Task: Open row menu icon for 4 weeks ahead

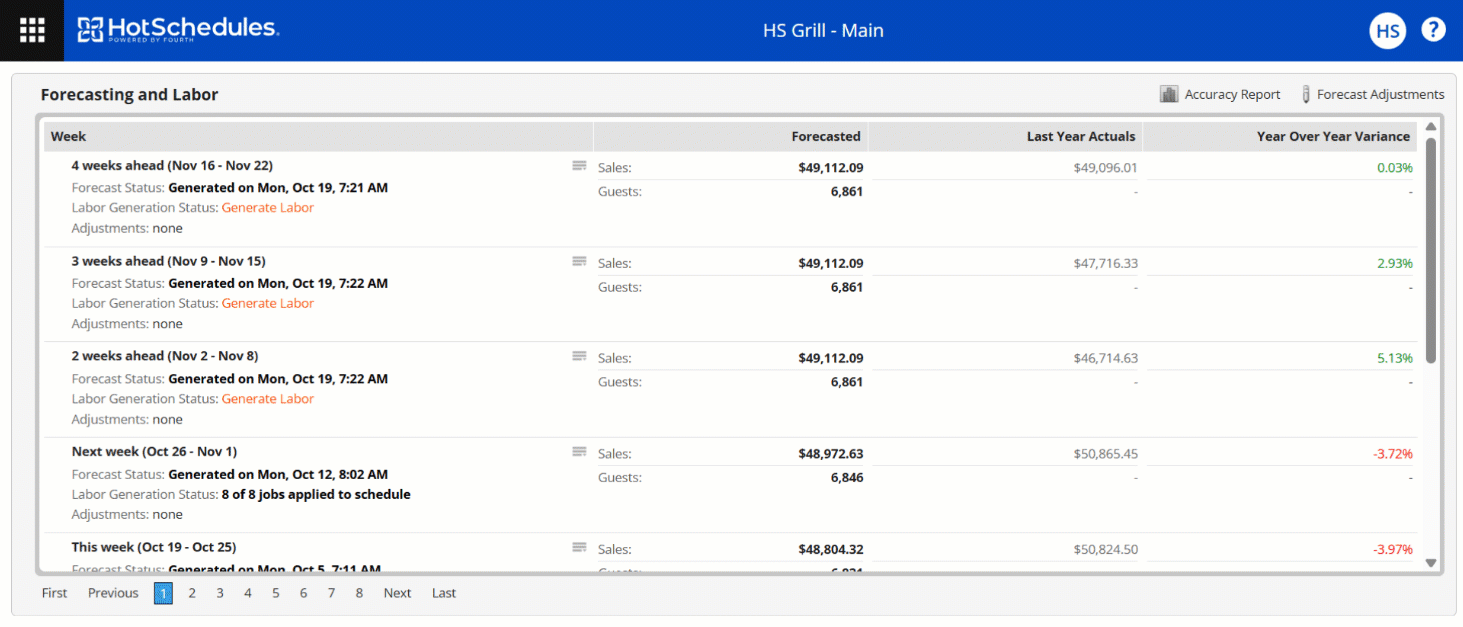Action: coord(579,166)
